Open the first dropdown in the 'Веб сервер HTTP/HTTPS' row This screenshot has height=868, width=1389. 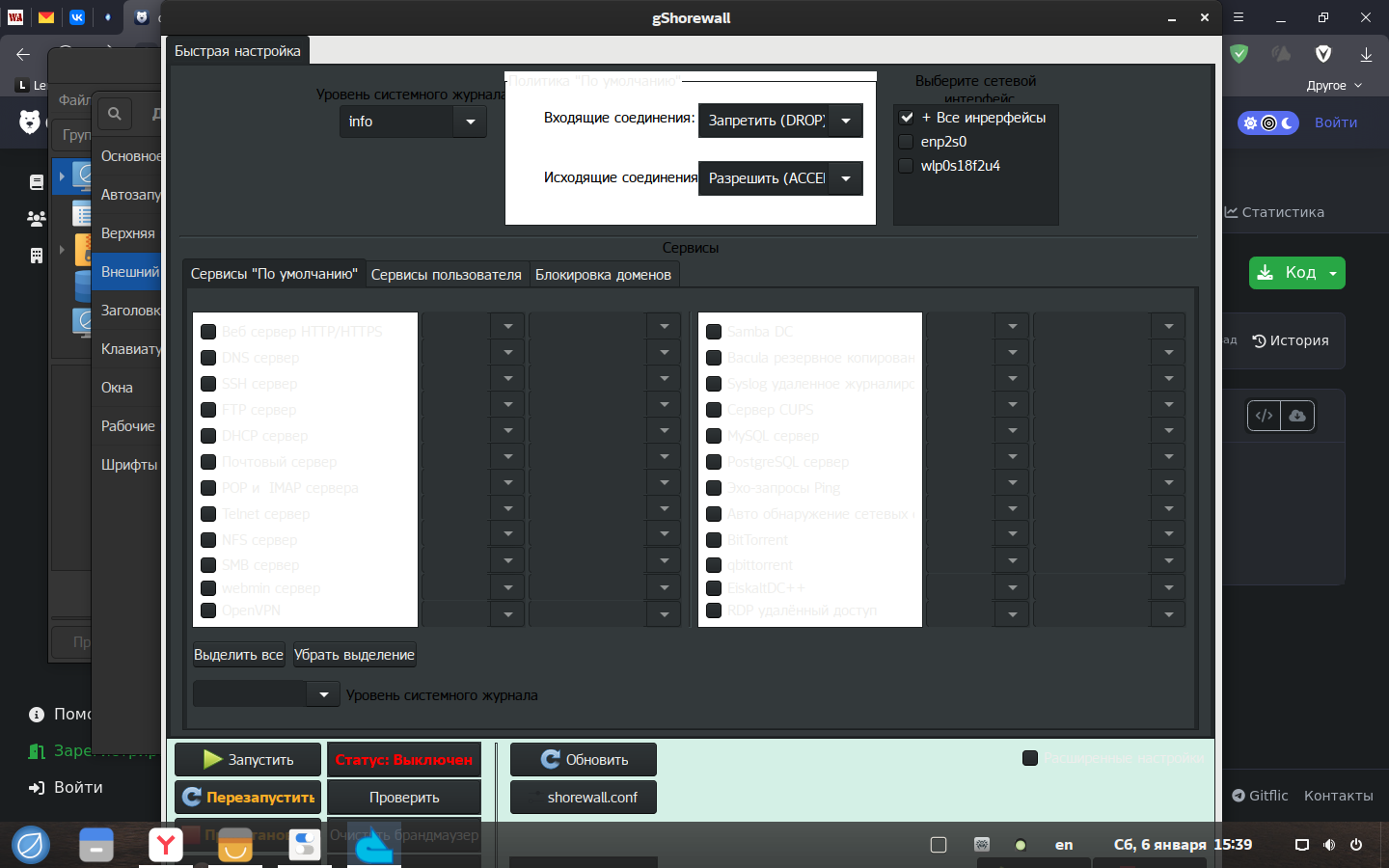[473, 326]
